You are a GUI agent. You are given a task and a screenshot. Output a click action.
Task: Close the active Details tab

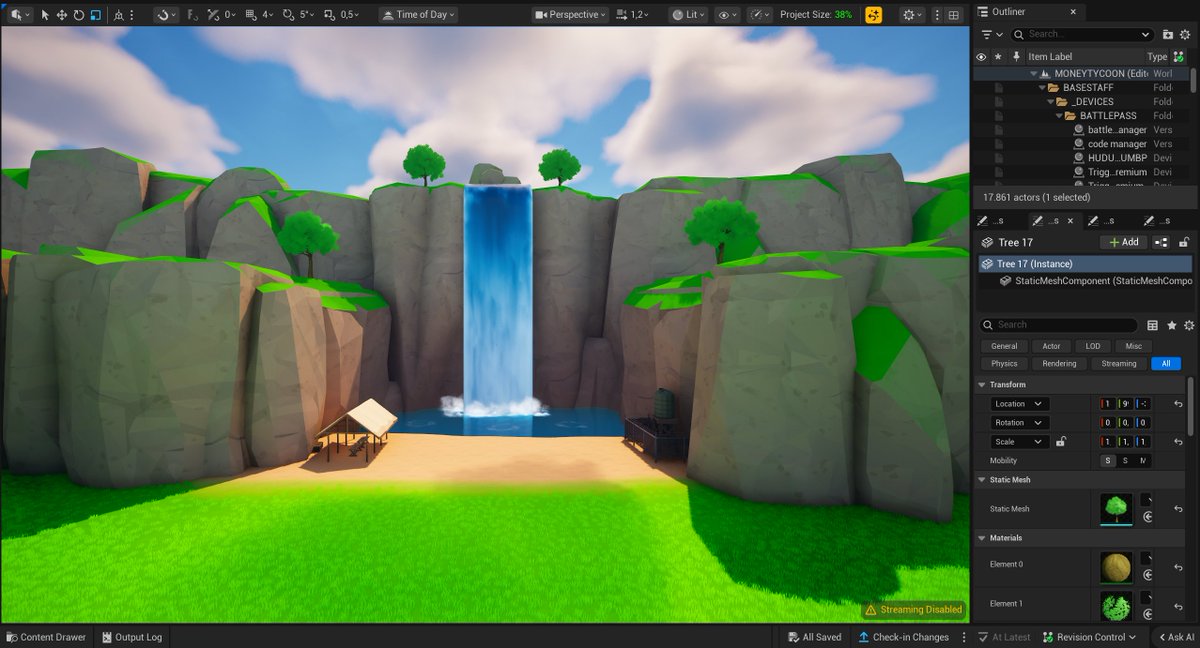click(x=1070, y=221)
